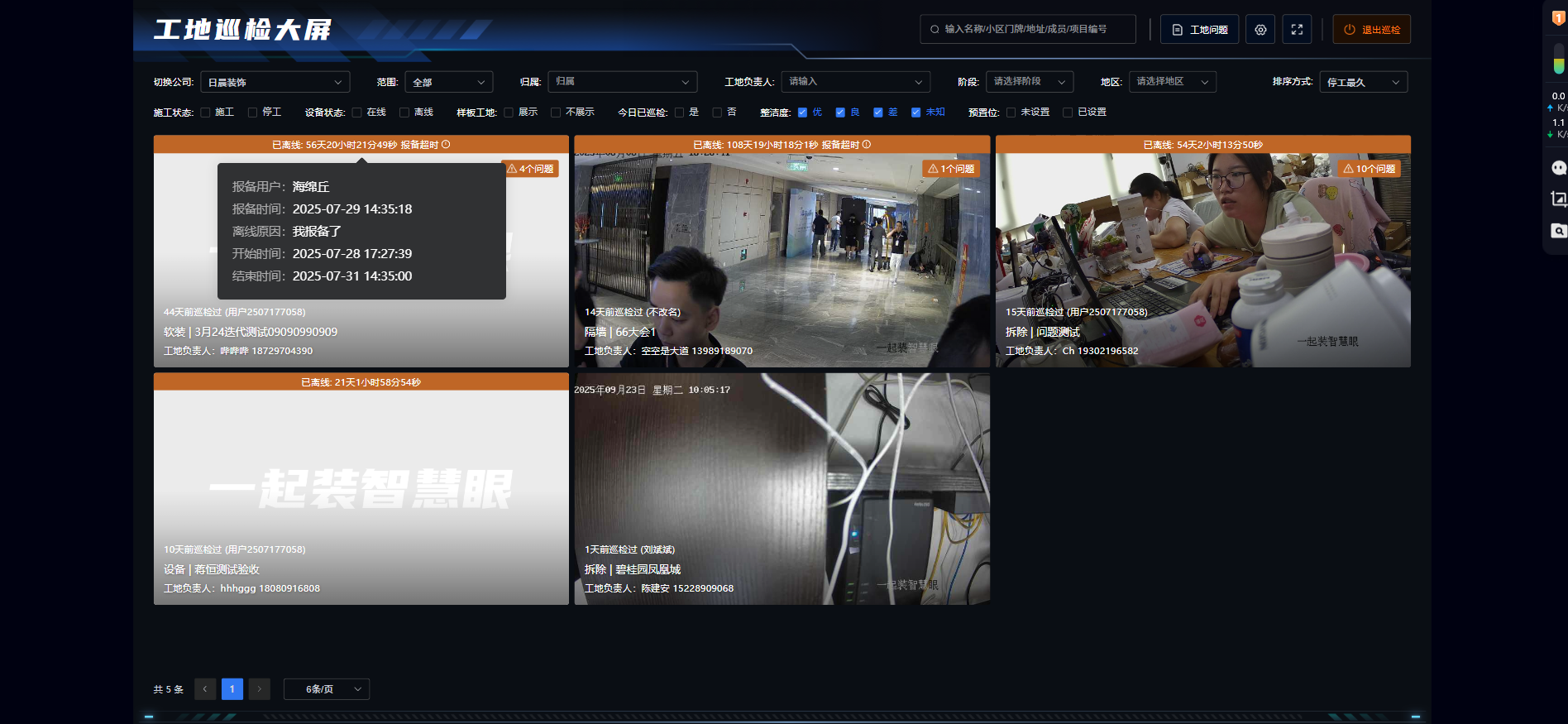Toggle 停工 status checkbox
The image size is (1568, 724).
pos(252,113)
